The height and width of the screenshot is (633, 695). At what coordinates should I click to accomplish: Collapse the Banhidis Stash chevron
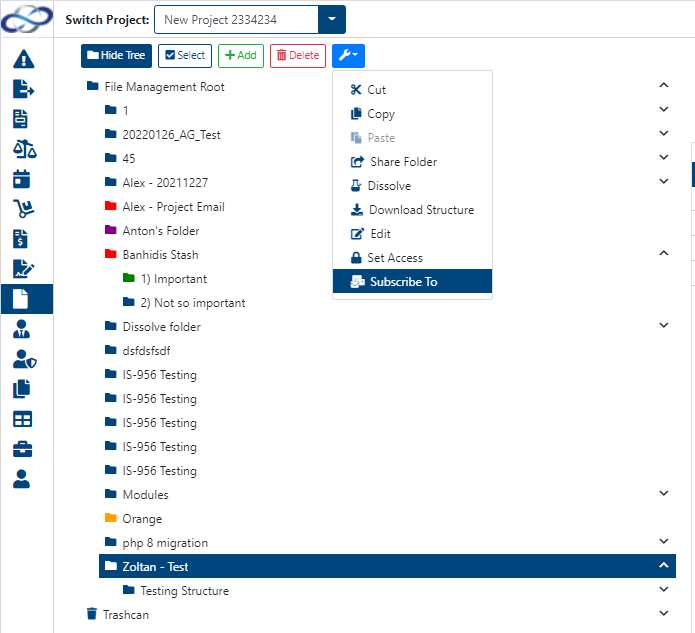(664, 253)
